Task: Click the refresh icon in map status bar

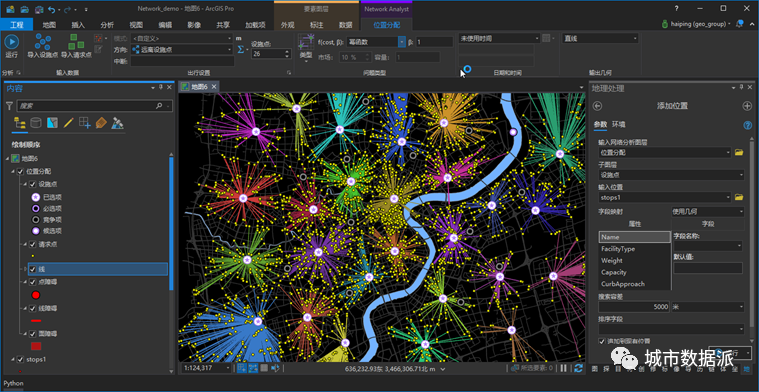Action: (578, 368)
